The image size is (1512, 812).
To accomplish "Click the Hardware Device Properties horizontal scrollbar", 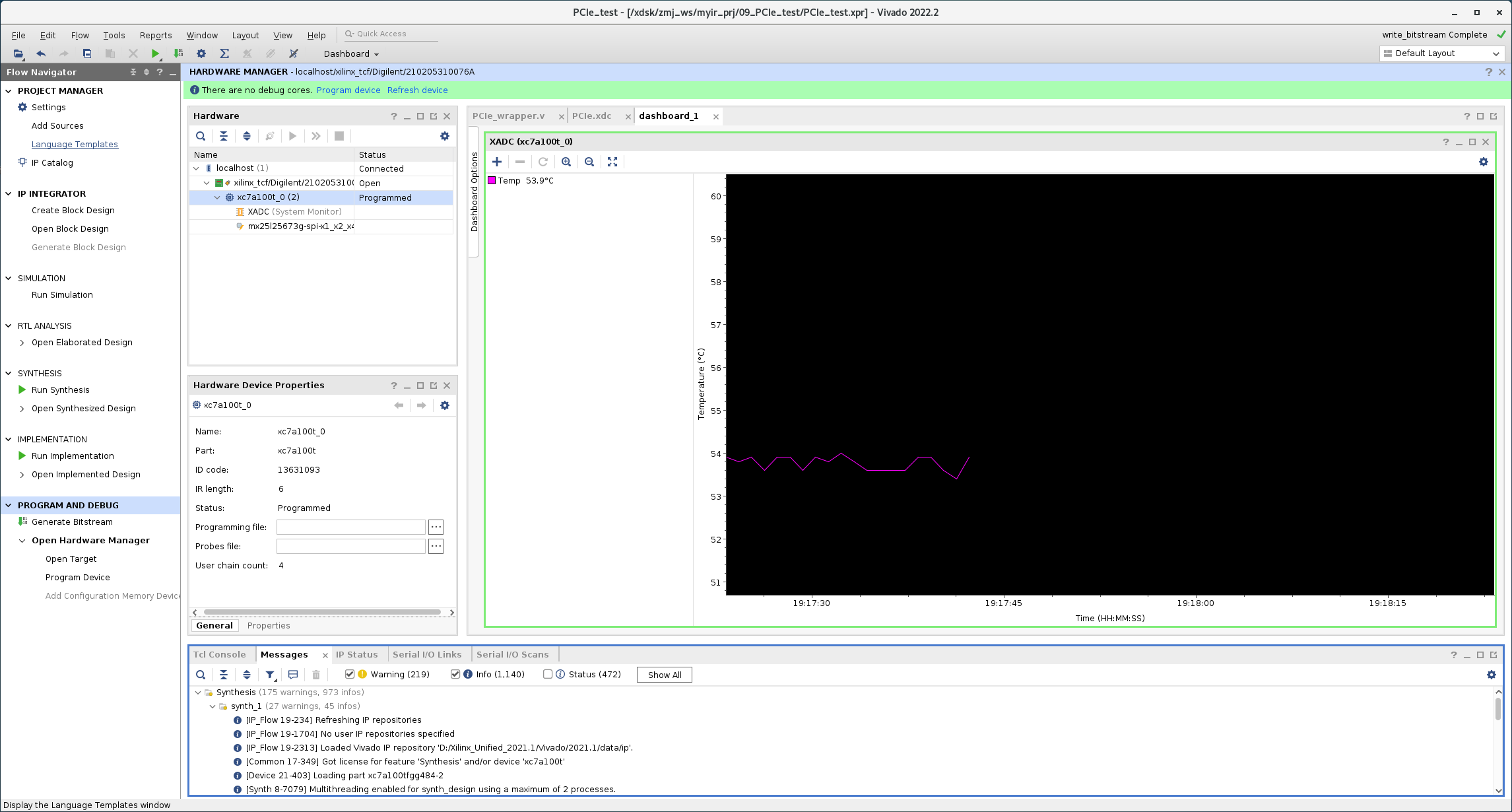I will pos(322,612).
